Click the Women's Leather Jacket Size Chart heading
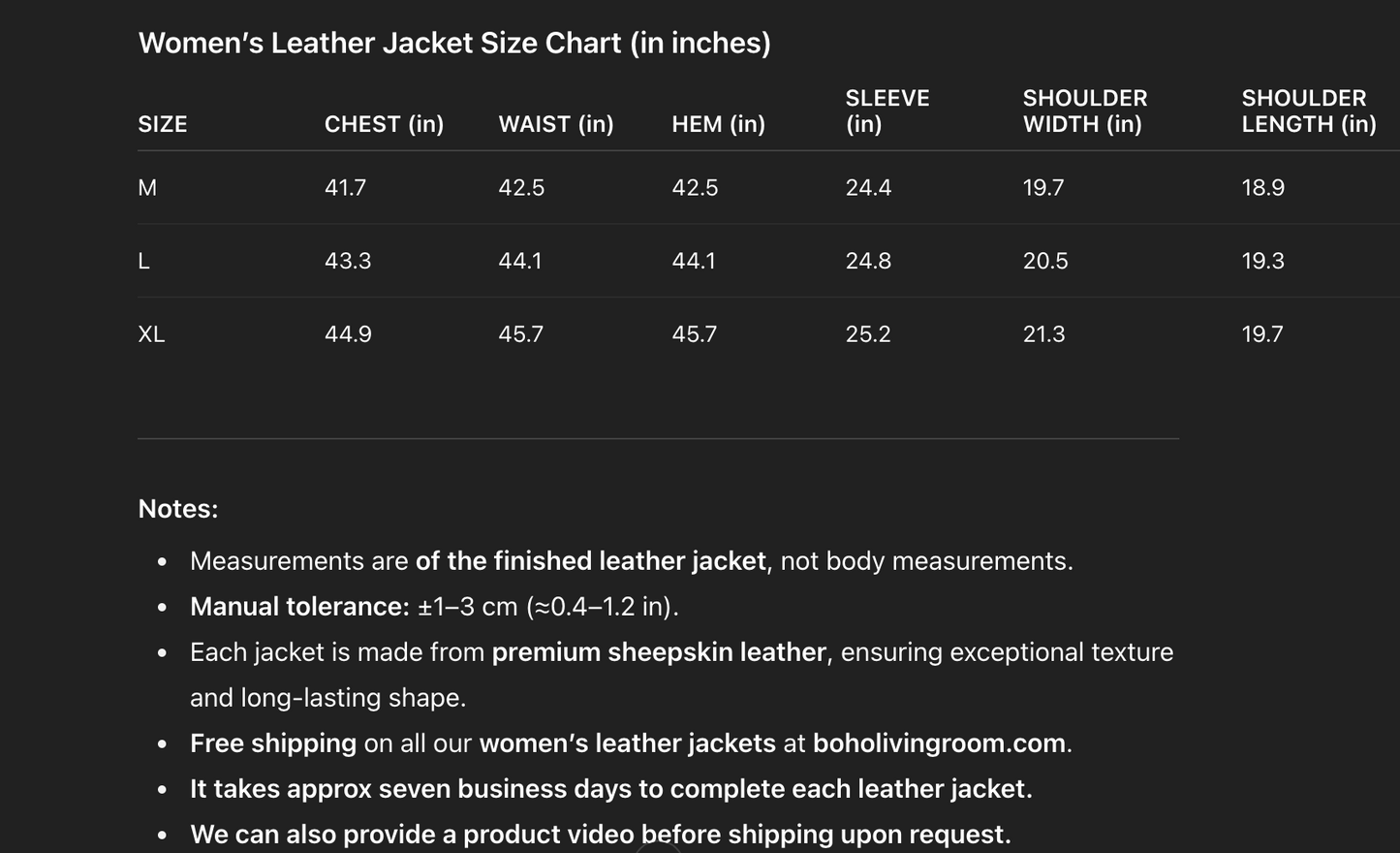The image size is (1400, 853). coord(454,44)
